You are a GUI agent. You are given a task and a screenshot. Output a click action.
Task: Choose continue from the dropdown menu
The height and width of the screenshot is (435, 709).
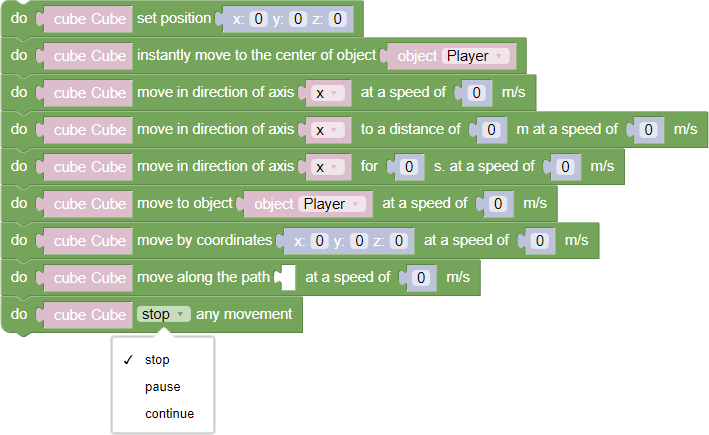pyautogui.click(x=169, y=414)
